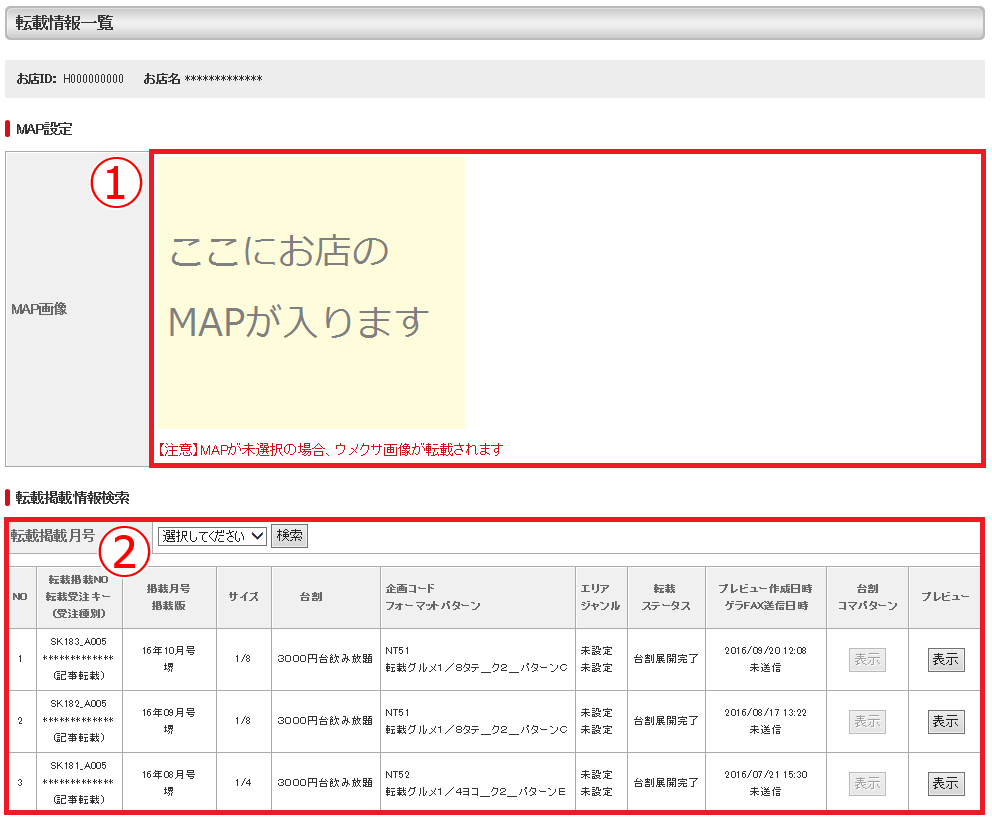Click disabled 表示 in 台割 column, SK182_A005 row

pyautogui.click(x=867, y=721)
